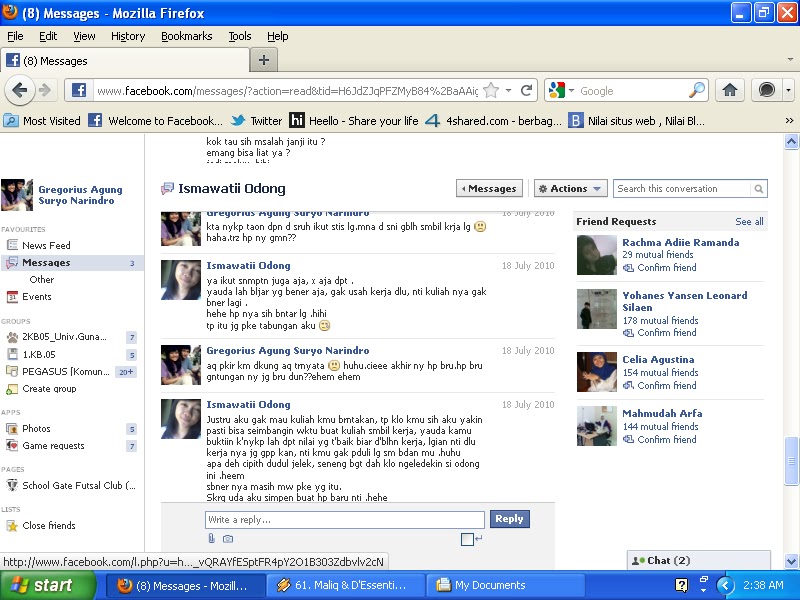The height and width of the screenshot is (600, 800).
Task: Click the search magnifier in Google box
Action: [x=697, y=90]
